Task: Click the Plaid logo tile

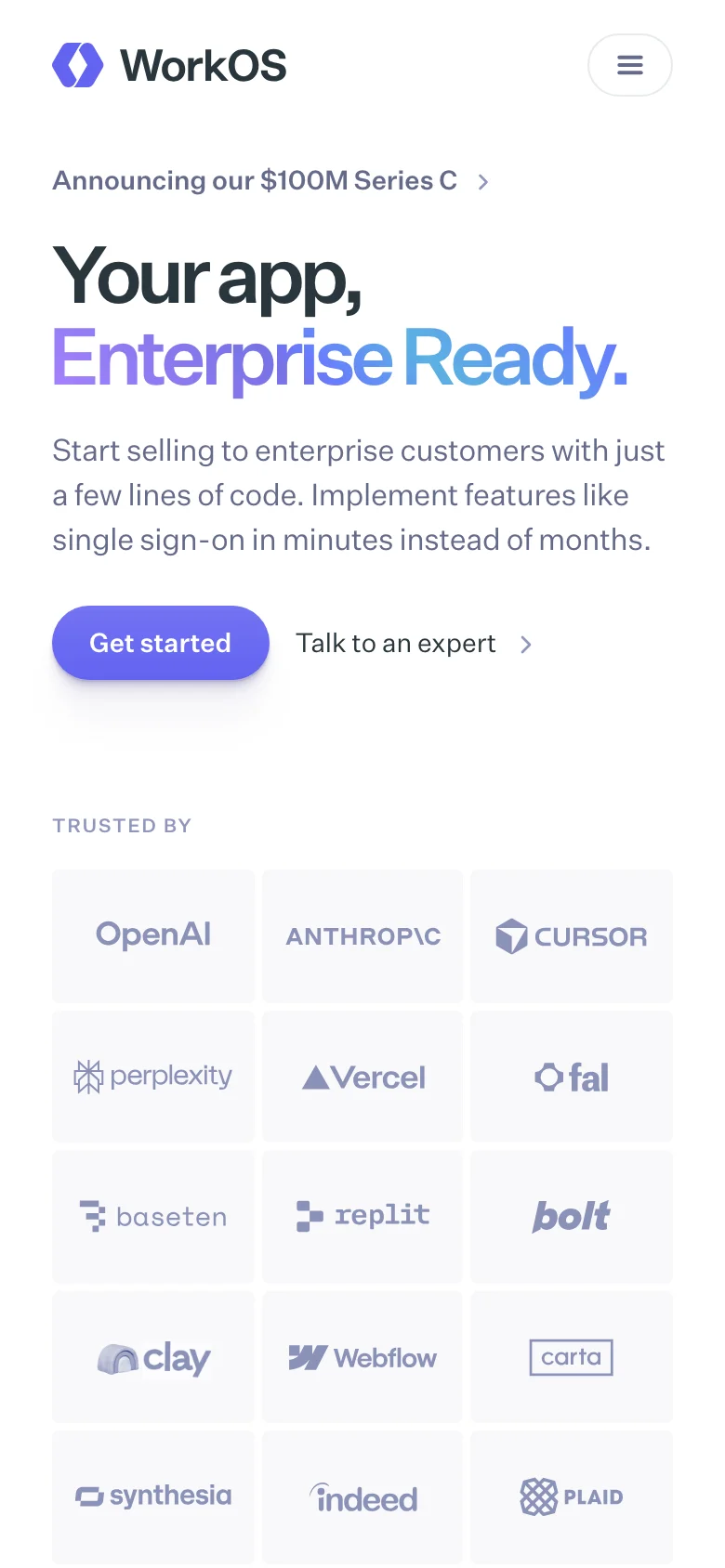Action: [x=572, y=1496]
